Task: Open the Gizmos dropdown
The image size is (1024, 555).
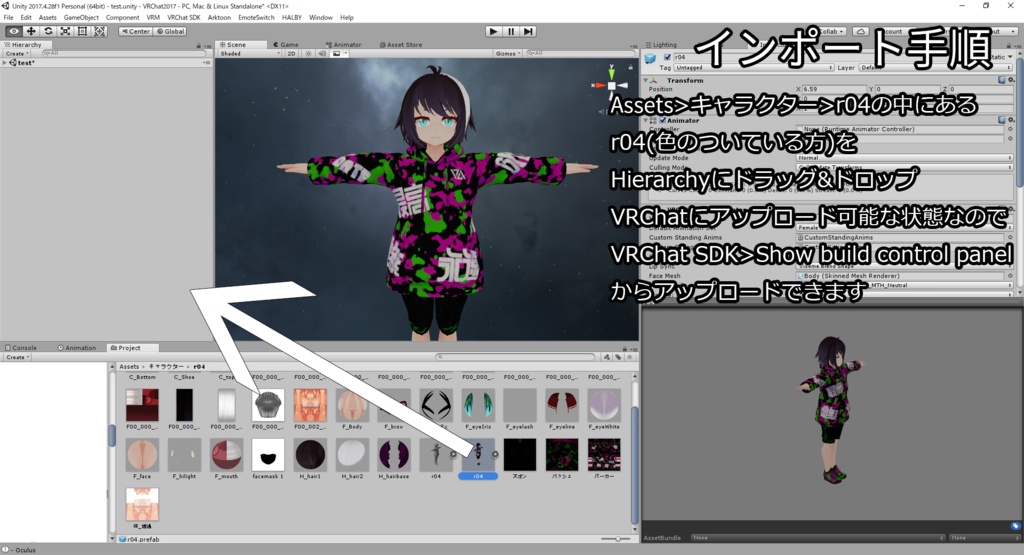Action: 508,54
